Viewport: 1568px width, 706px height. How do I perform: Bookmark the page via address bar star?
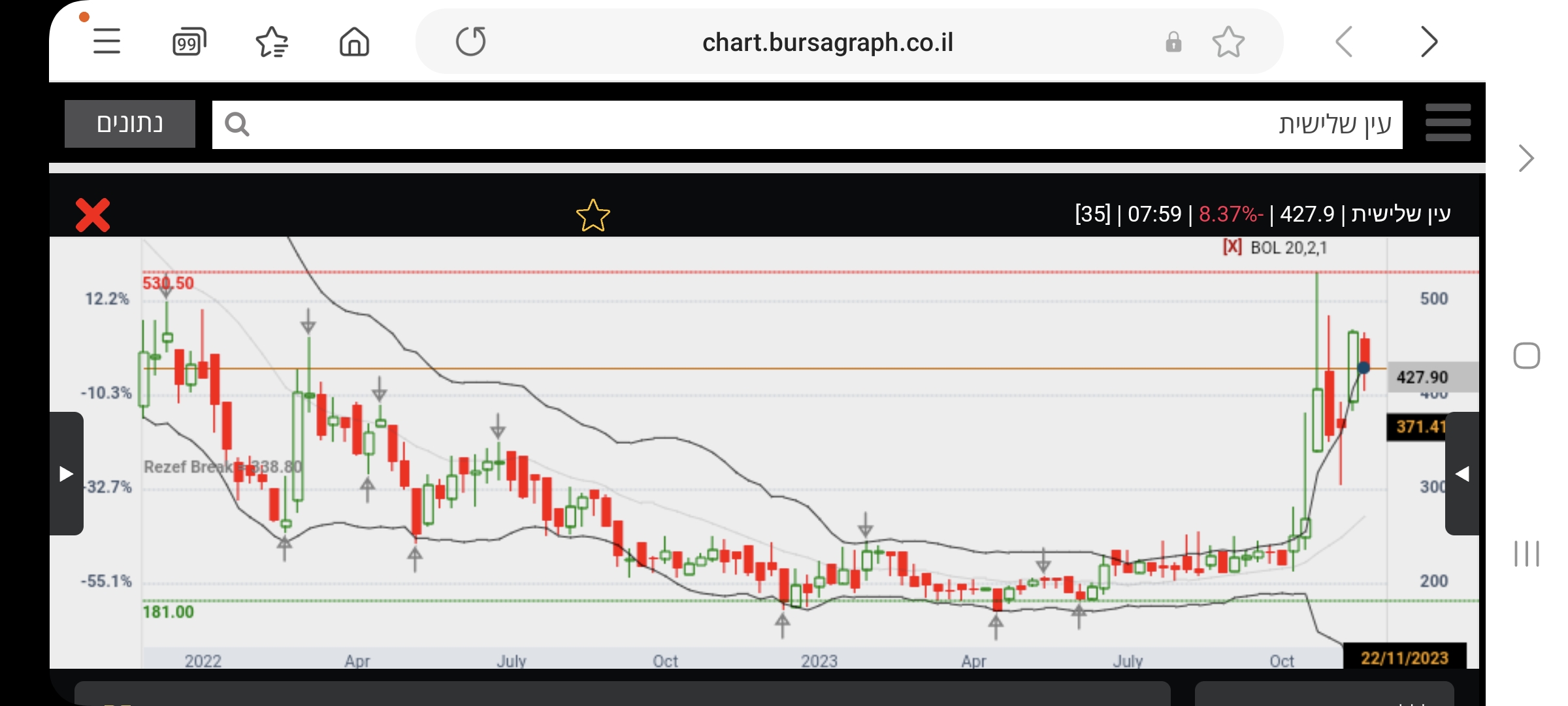pos(1228,42)
